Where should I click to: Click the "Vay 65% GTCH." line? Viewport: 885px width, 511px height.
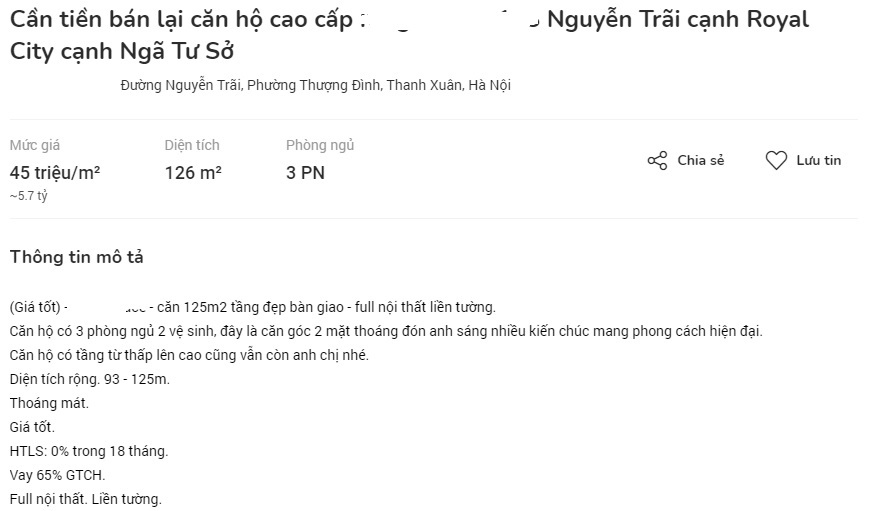(x=57, y=475)
